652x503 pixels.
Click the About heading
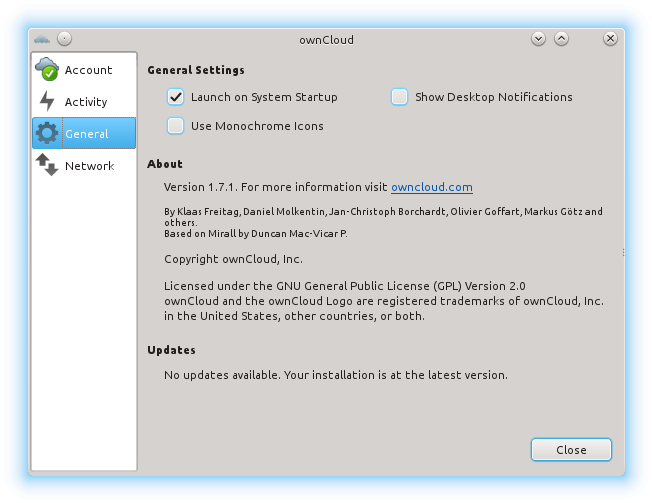[165, 164]
